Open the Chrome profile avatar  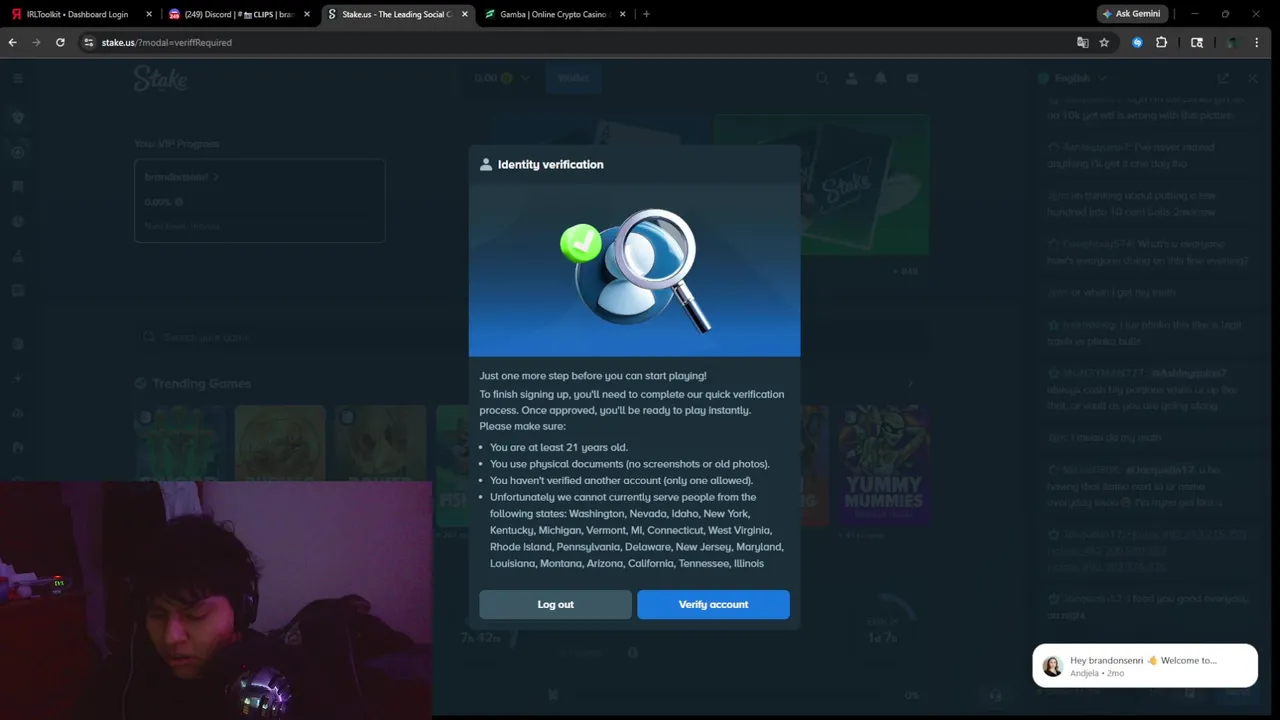click(x=1233, y=42)
